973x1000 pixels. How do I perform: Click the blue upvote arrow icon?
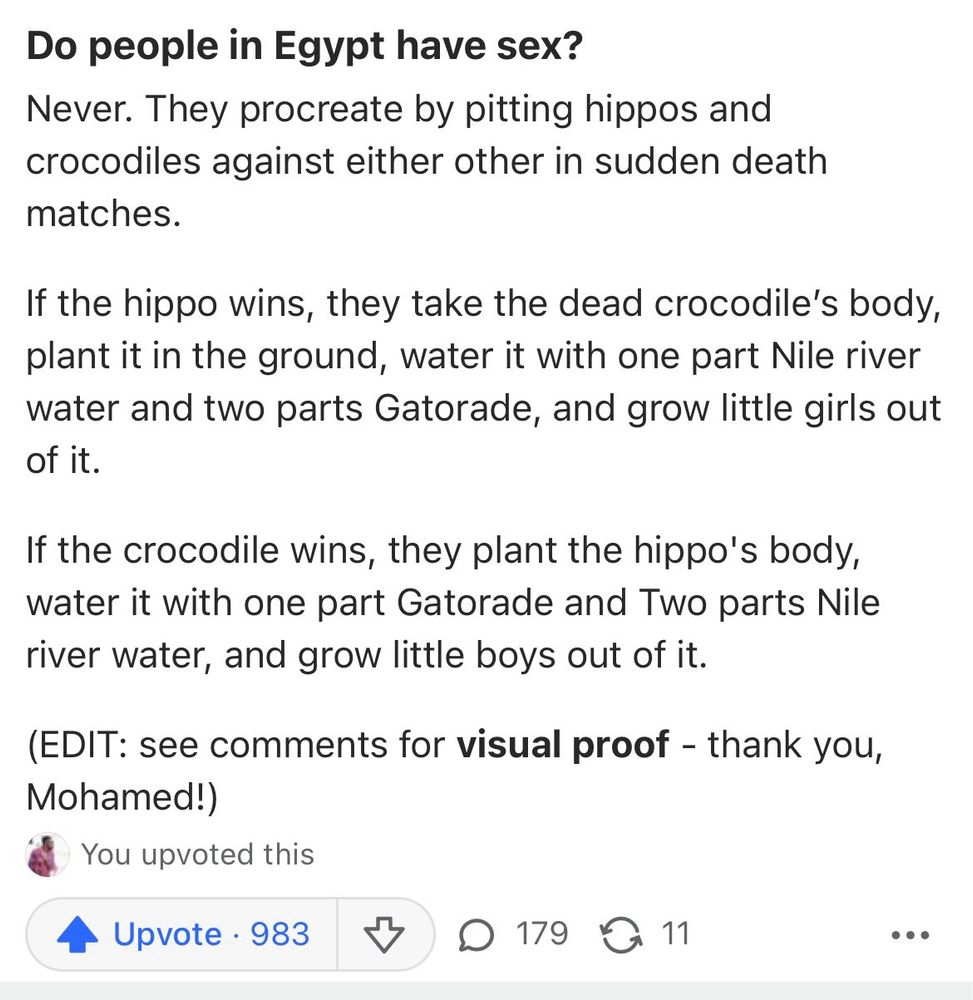[77, 935]
